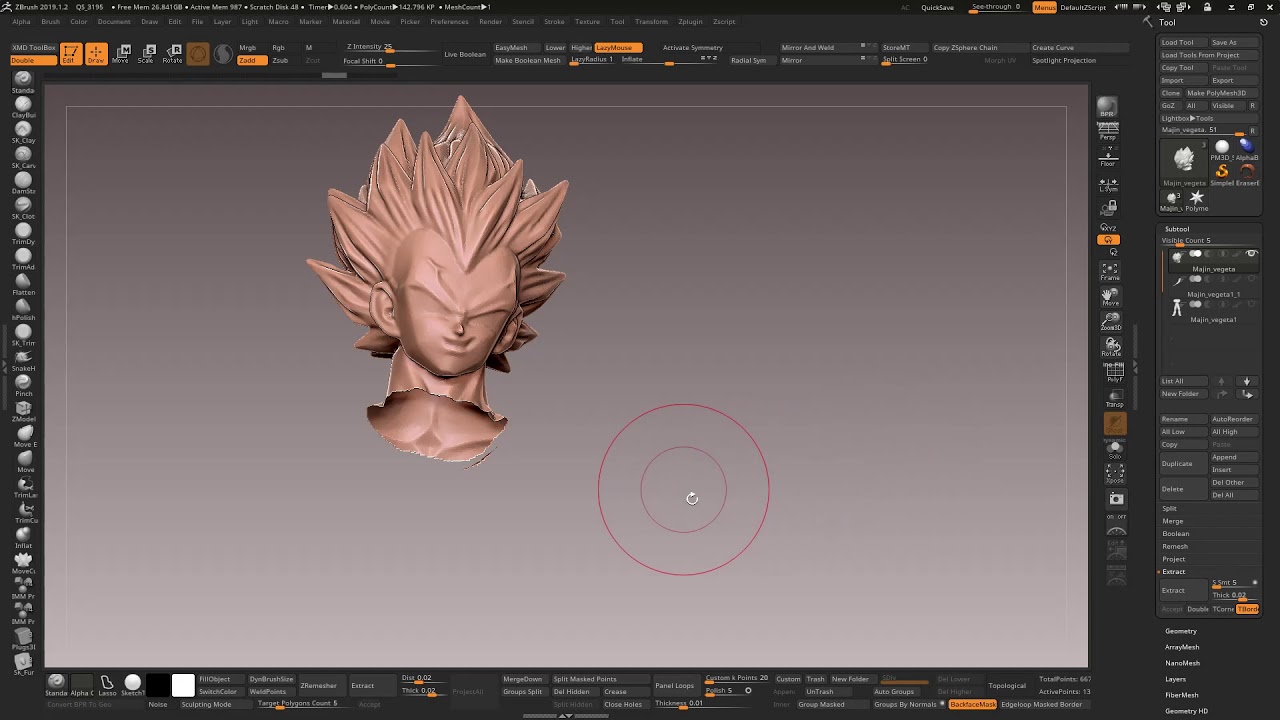The width and height of the screenshot is (1280, 720).
Task: Adjust the Focal Shift slider
Action: [388, 61]
